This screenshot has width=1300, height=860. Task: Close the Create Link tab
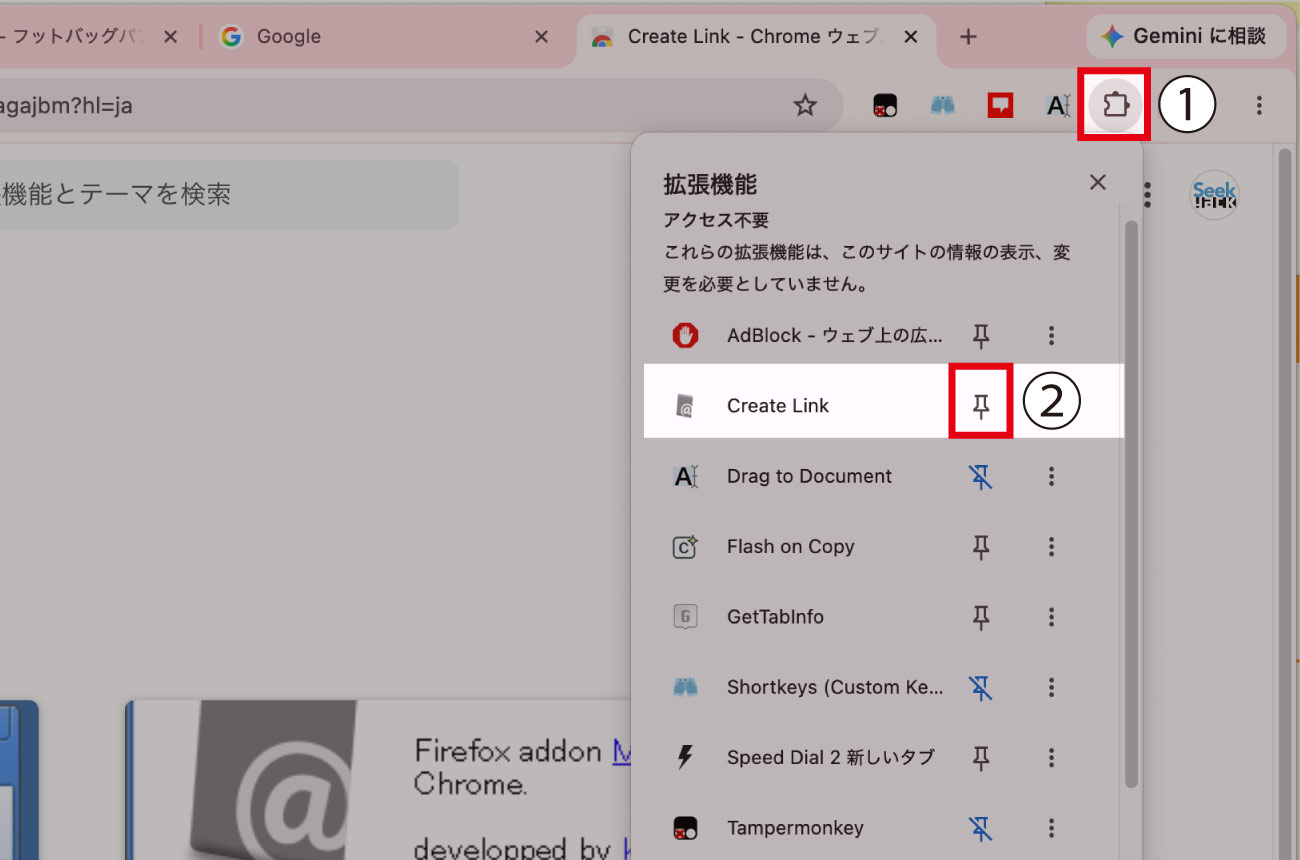click(x=911, y=37)
